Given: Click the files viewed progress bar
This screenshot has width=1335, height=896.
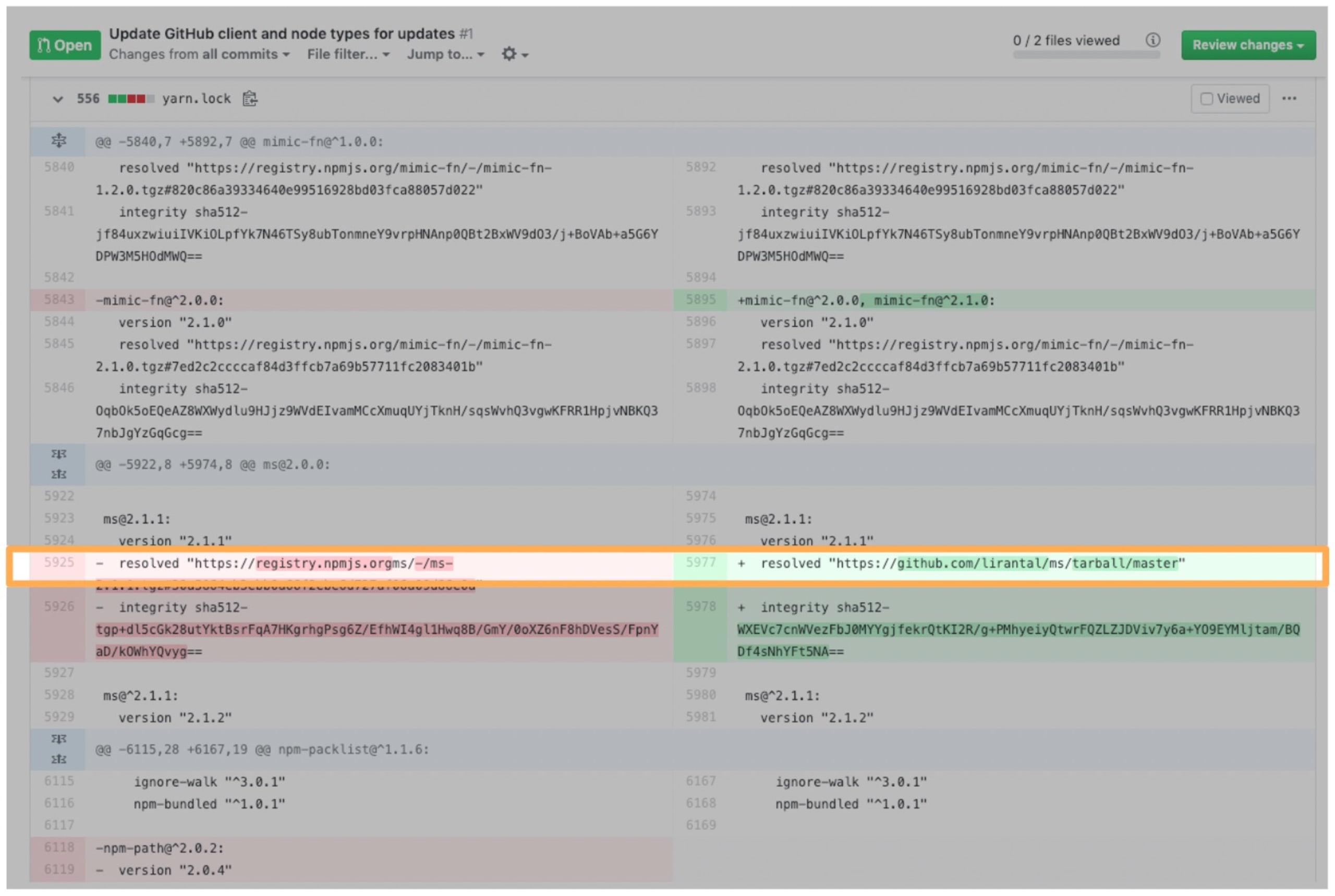Looking at the screenshot, I should click(1086, 55).
